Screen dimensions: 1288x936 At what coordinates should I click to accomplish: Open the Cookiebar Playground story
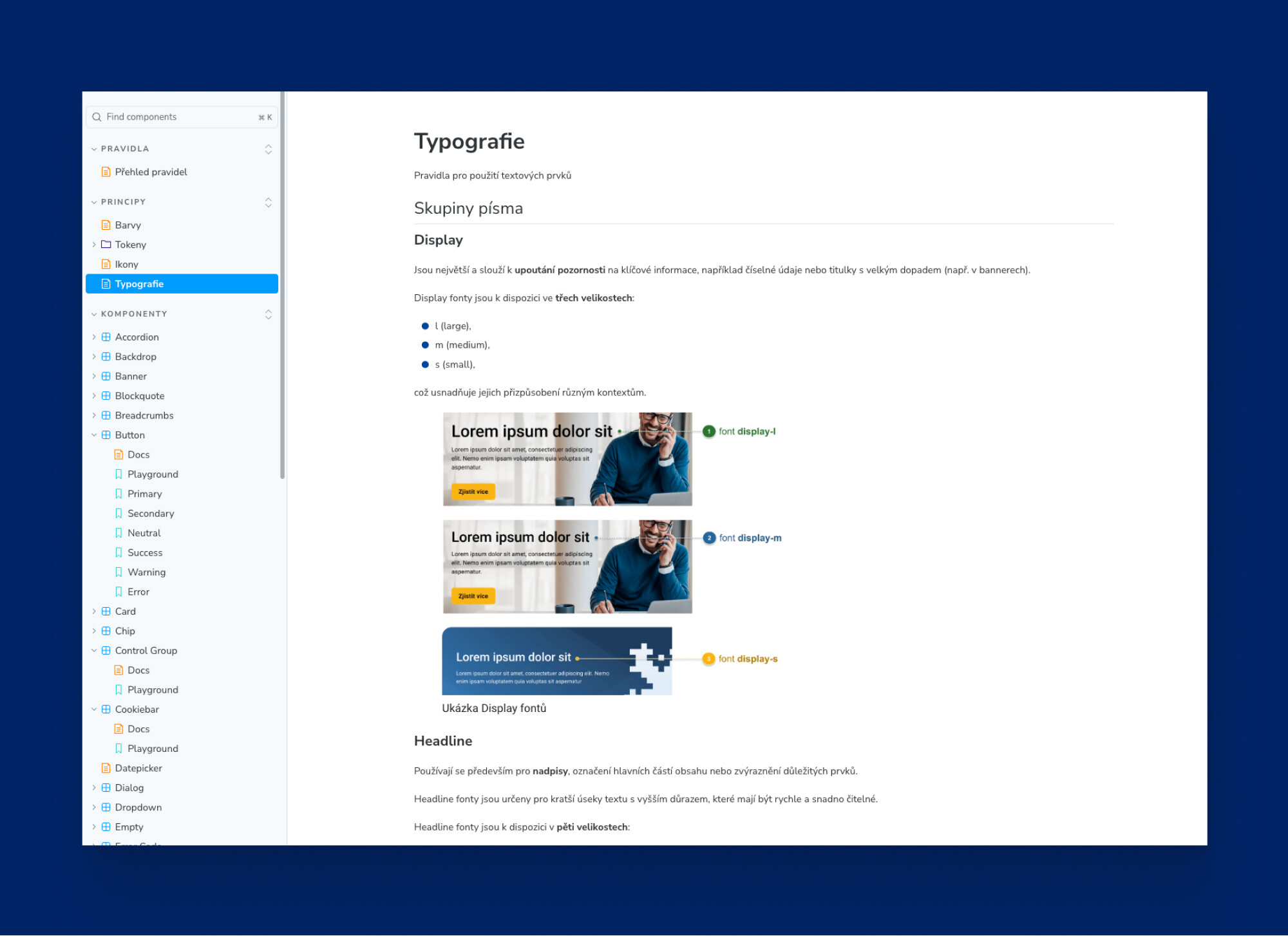(x=182, y=749)
